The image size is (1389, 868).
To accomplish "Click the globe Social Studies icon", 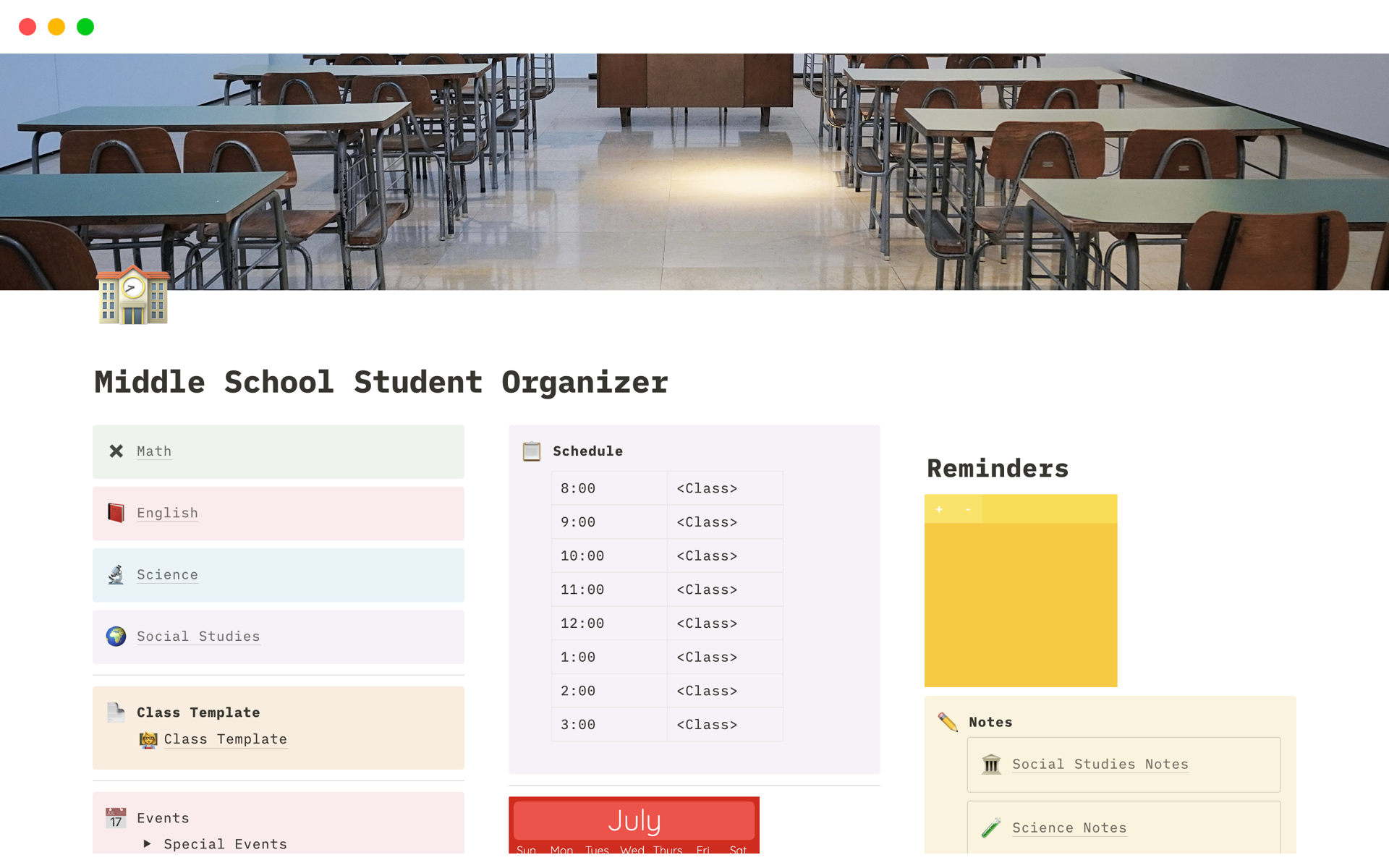I will 116,637.
